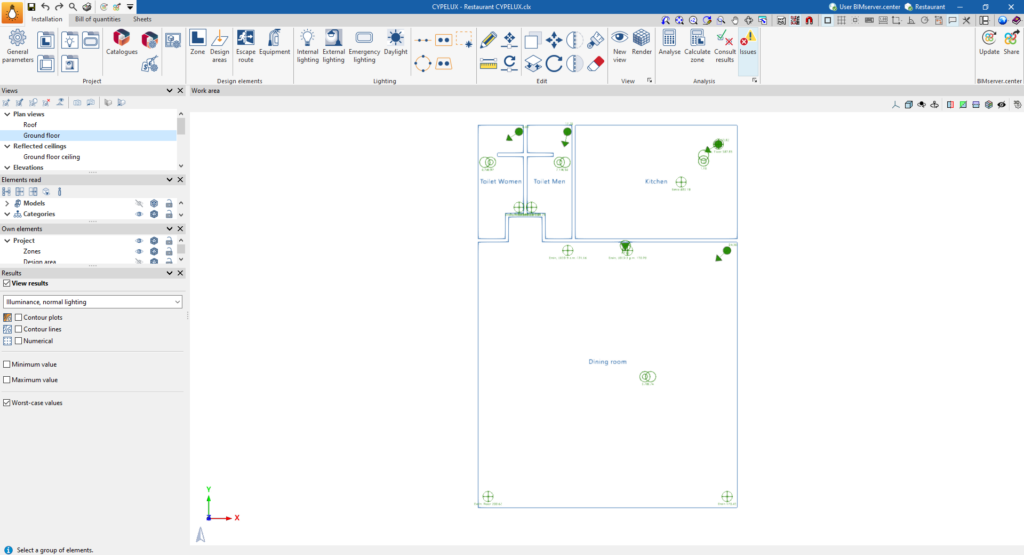The height and width of the screenshot is (555, 1024).
Task: Collapse the Plan views tree node
Action: 7,114
